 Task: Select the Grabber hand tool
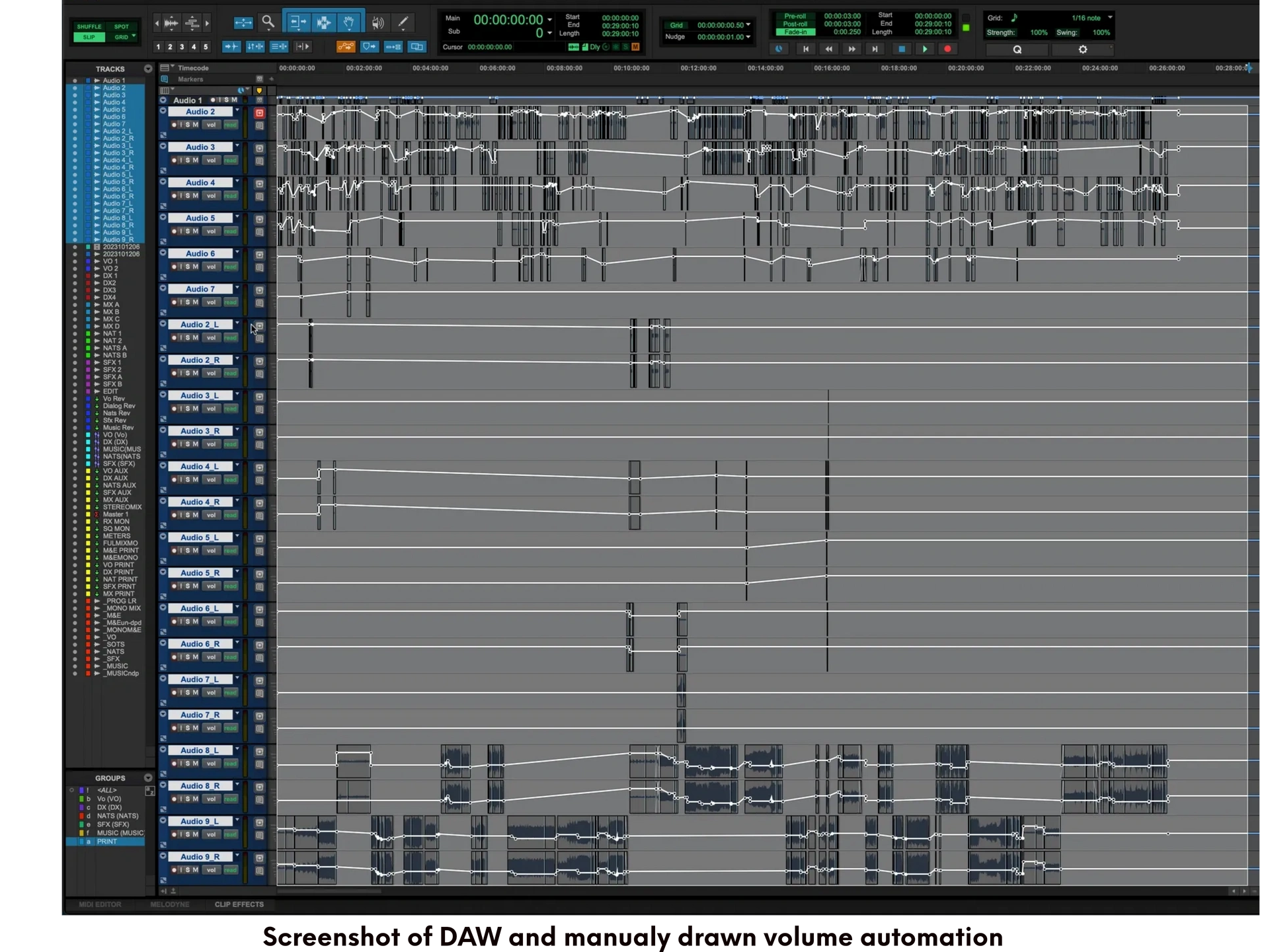349,22
